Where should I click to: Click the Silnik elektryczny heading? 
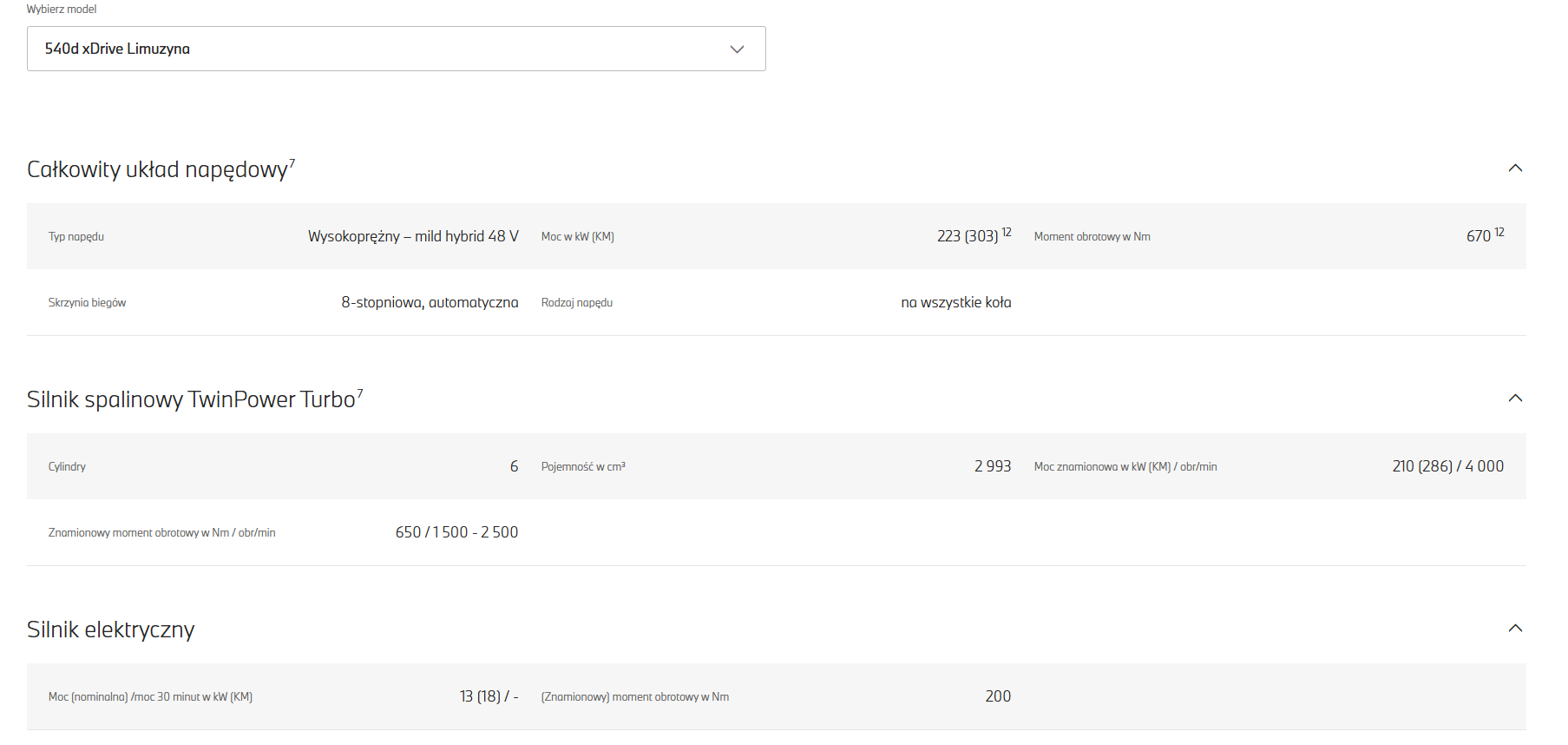(x=111, y=630)
